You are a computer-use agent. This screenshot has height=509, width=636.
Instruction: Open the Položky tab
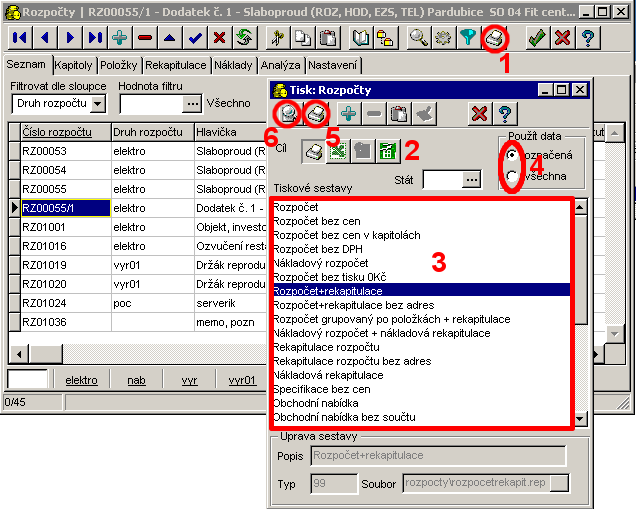tap(119, 65)
